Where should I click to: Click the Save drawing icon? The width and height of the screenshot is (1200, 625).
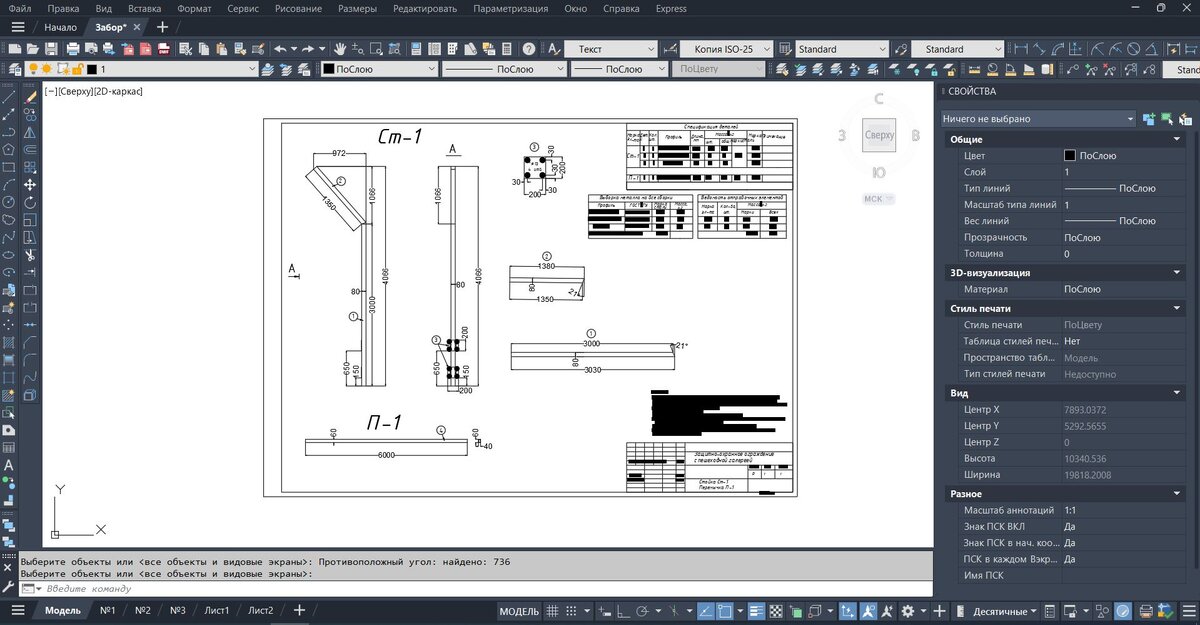(50, 48)
